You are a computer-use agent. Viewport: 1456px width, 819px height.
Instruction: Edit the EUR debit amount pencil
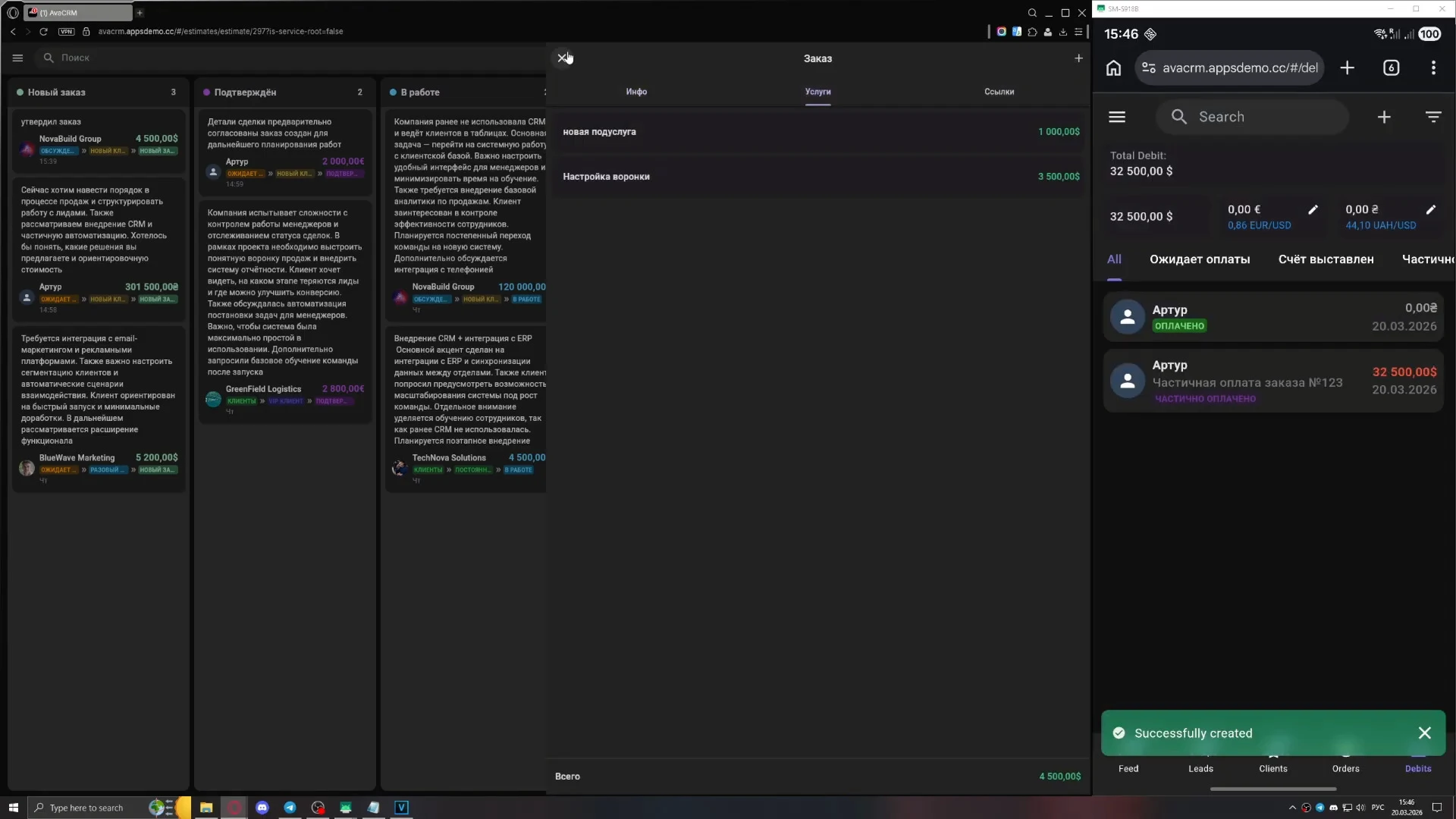1313,210
